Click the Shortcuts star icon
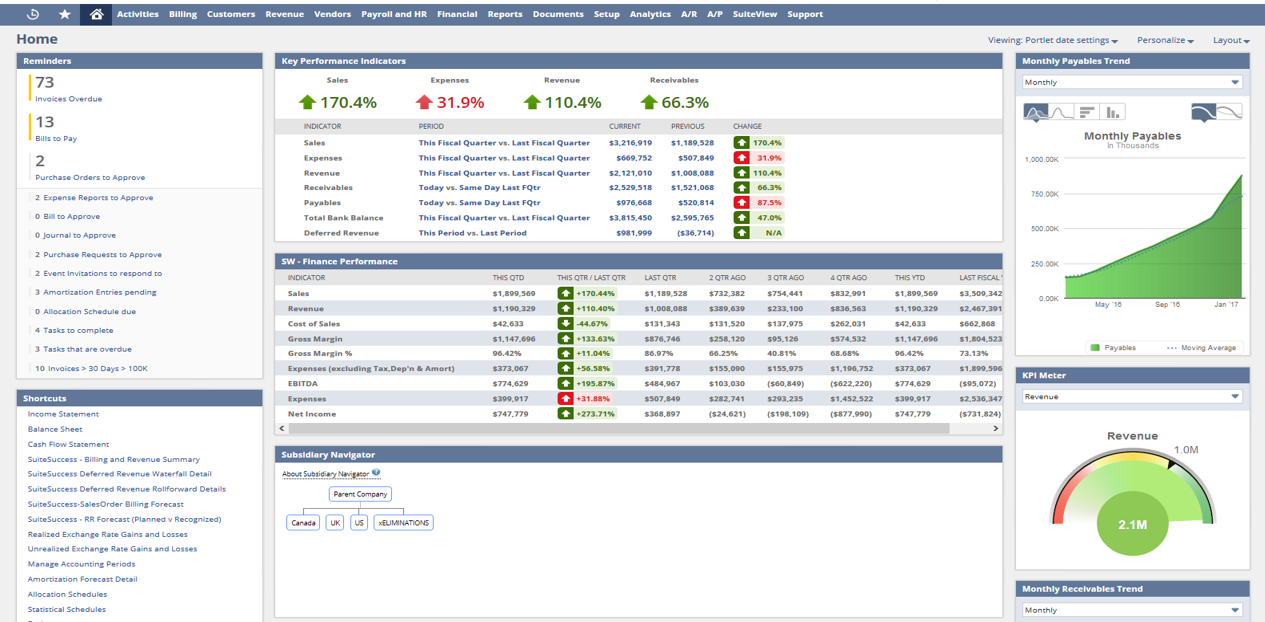 tap(65, 14)
